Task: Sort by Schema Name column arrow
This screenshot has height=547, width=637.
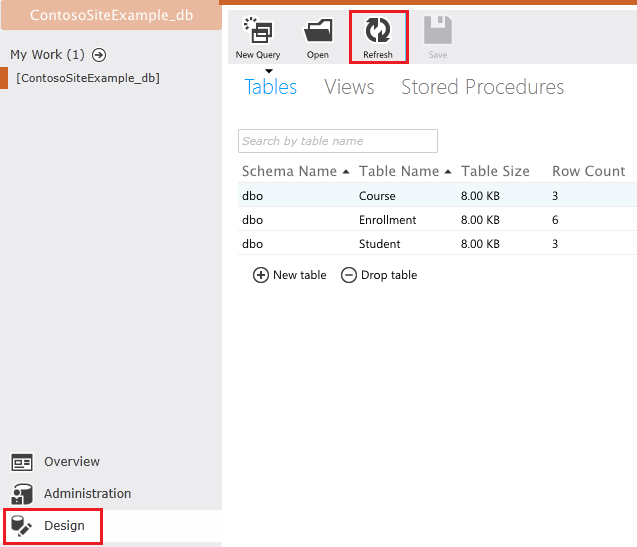Action: pyautogui.click(x=346, y=172)
